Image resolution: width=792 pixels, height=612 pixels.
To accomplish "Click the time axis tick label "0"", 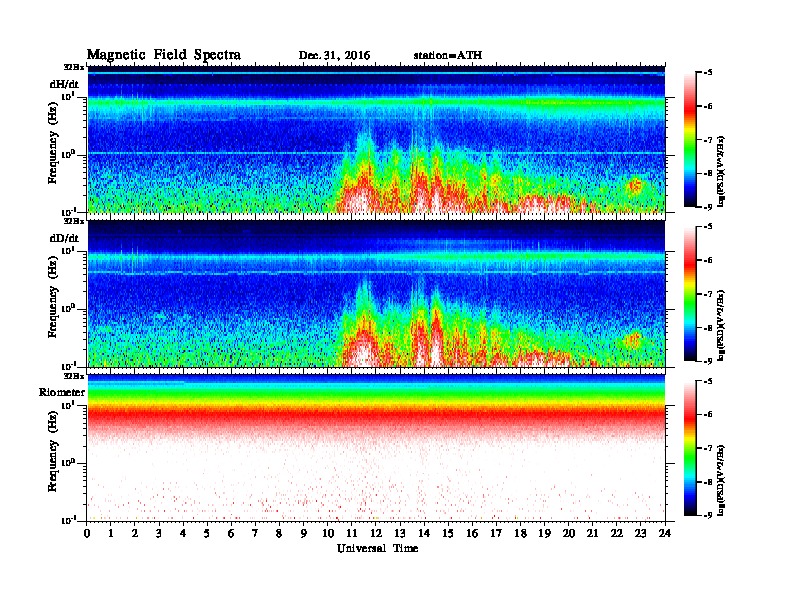I will click(87, 533).
